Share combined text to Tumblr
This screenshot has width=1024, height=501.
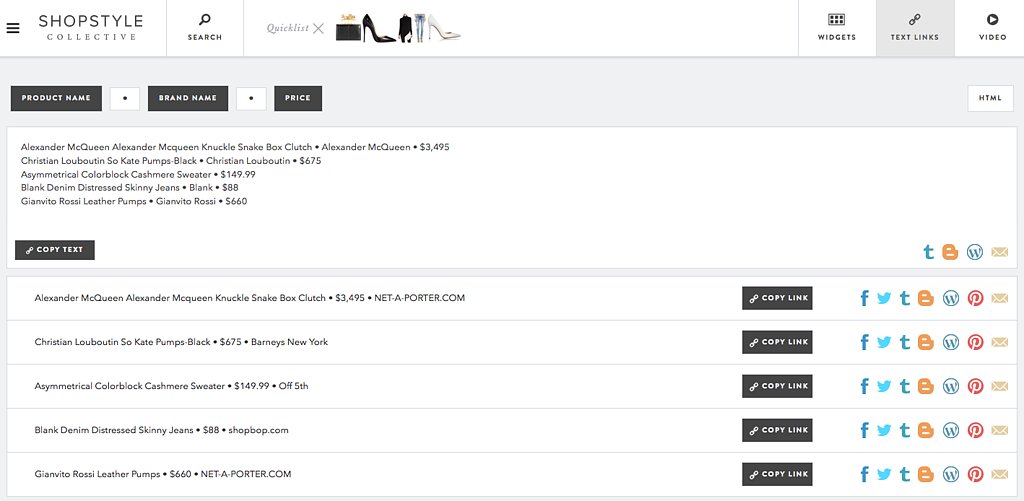click(928, 252)
